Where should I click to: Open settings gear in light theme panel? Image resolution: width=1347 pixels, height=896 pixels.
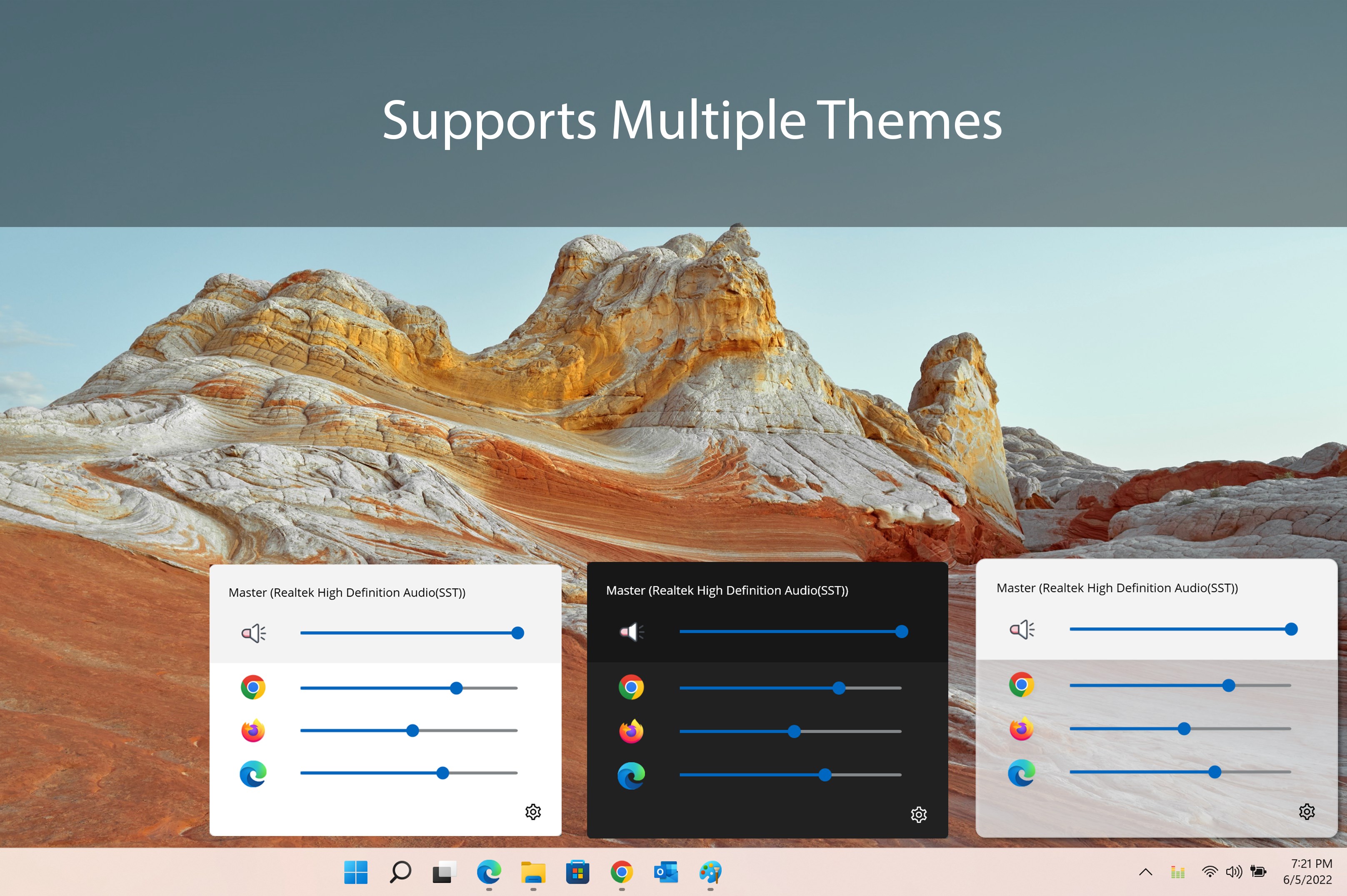click(532, 811)
